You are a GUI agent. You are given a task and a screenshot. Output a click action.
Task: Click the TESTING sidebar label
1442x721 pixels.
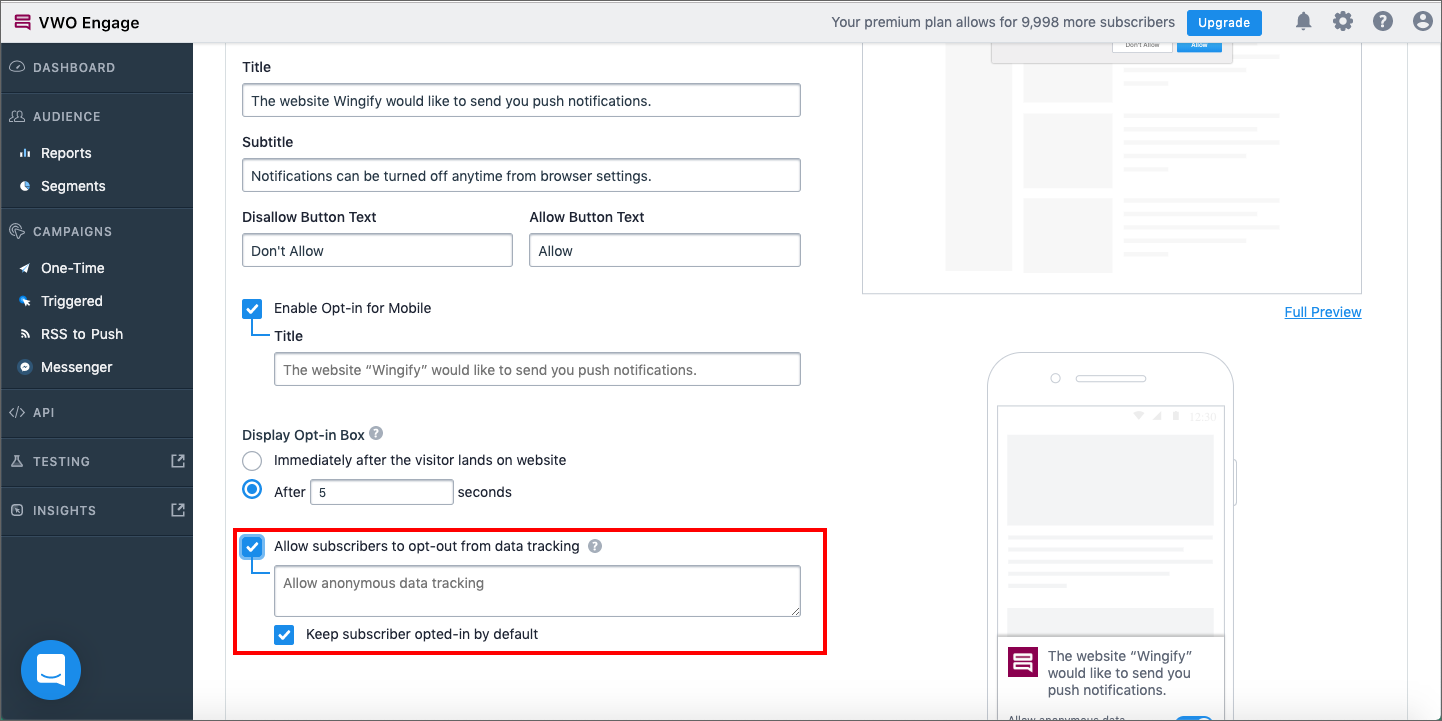61,462
